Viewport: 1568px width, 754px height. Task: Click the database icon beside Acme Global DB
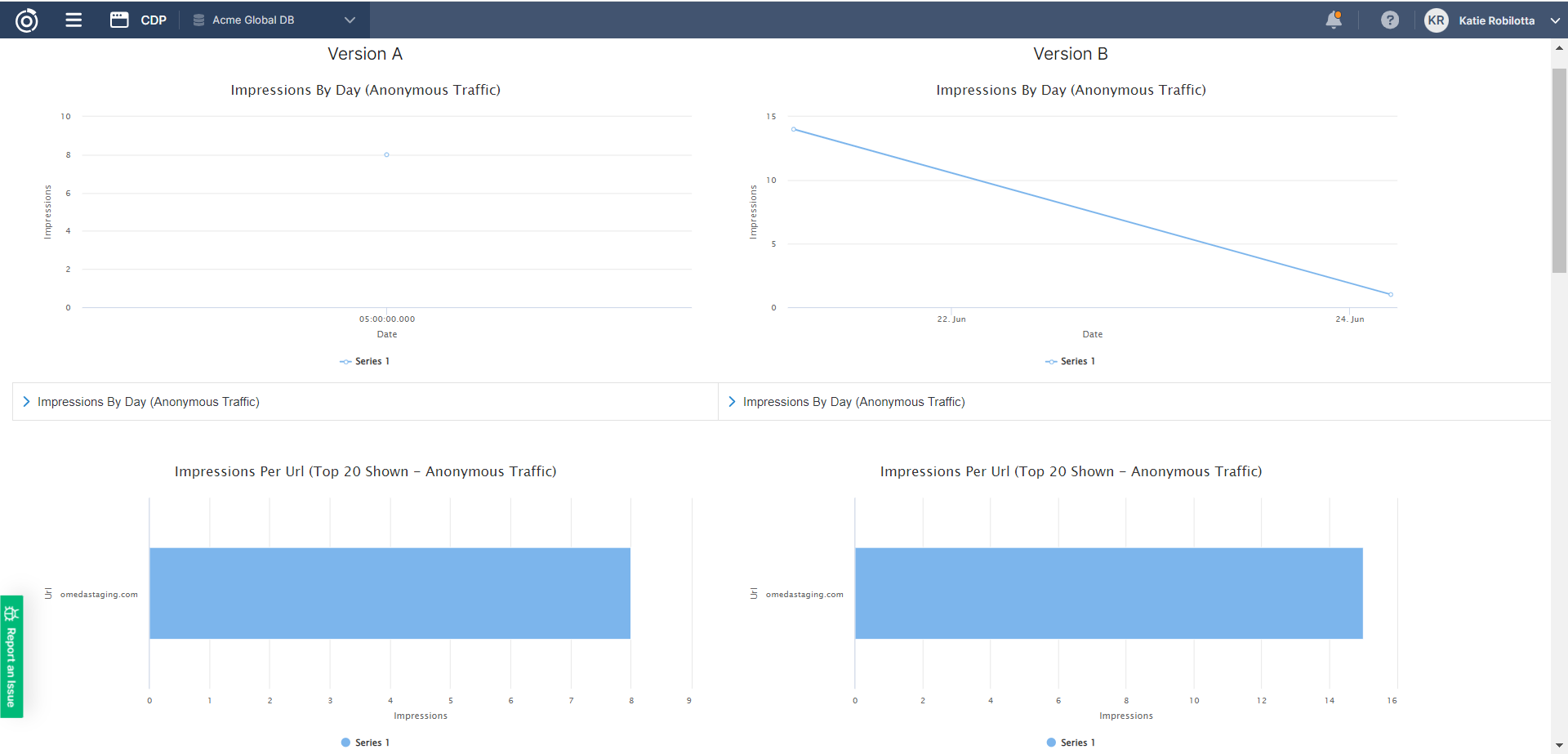coord(198,20)
